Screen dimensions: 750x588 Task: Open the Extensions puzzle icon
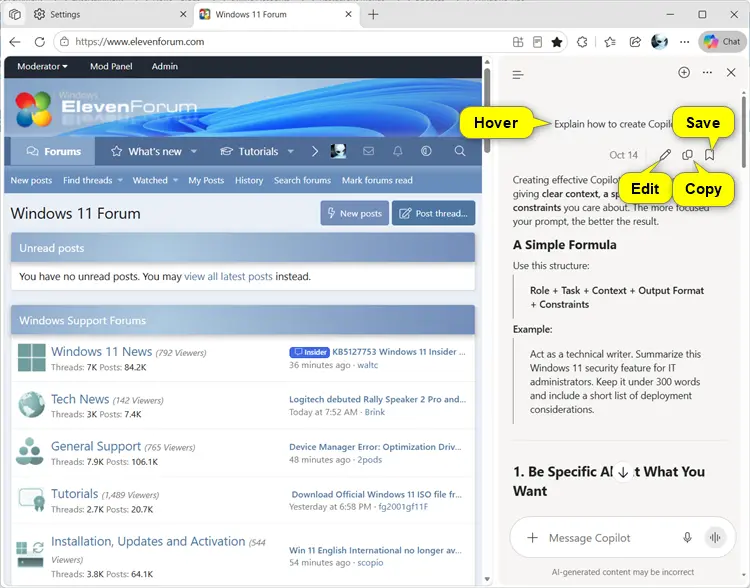[x=582, y=42]
